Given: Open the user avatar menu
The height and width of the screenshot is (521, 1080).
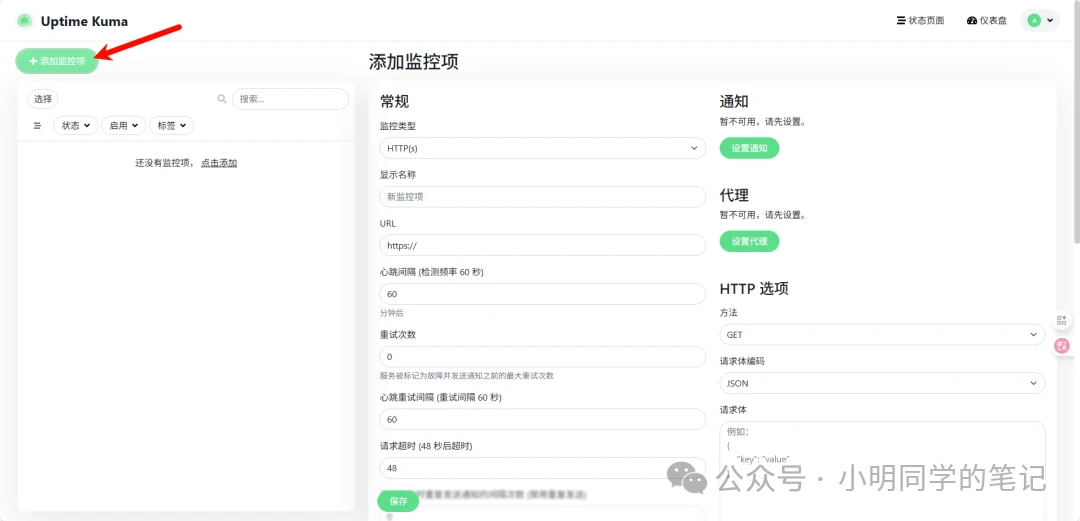Looking at the screenshot, I should [x=1040, y=21].
